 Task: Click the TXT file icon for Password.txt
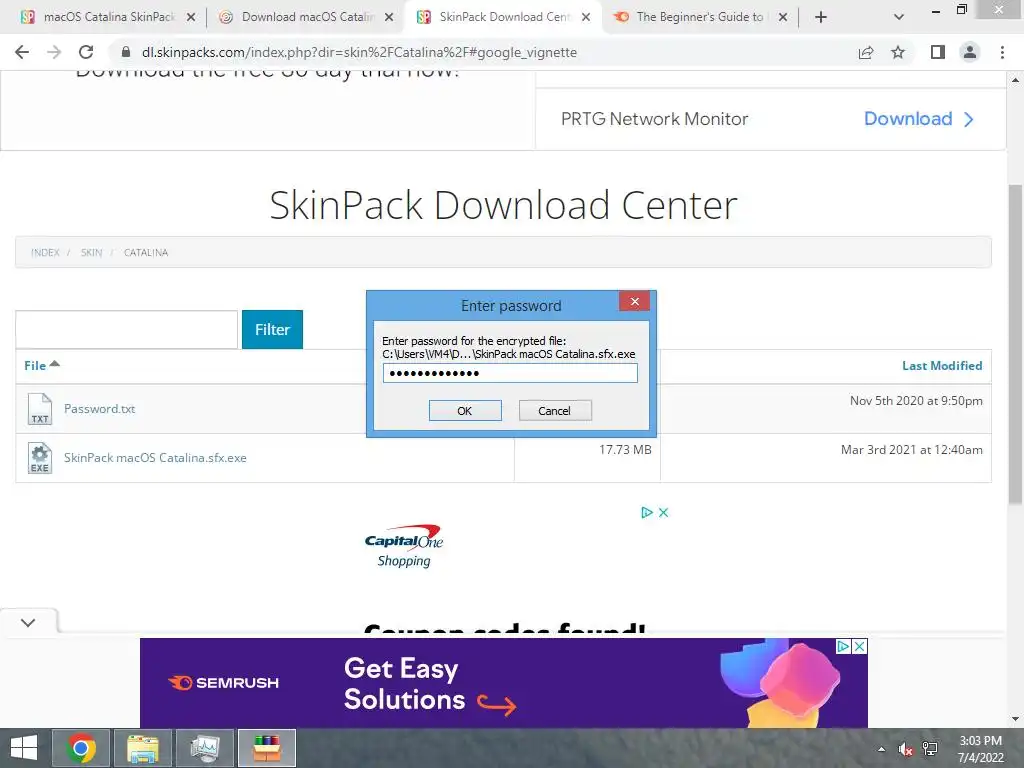40,409
